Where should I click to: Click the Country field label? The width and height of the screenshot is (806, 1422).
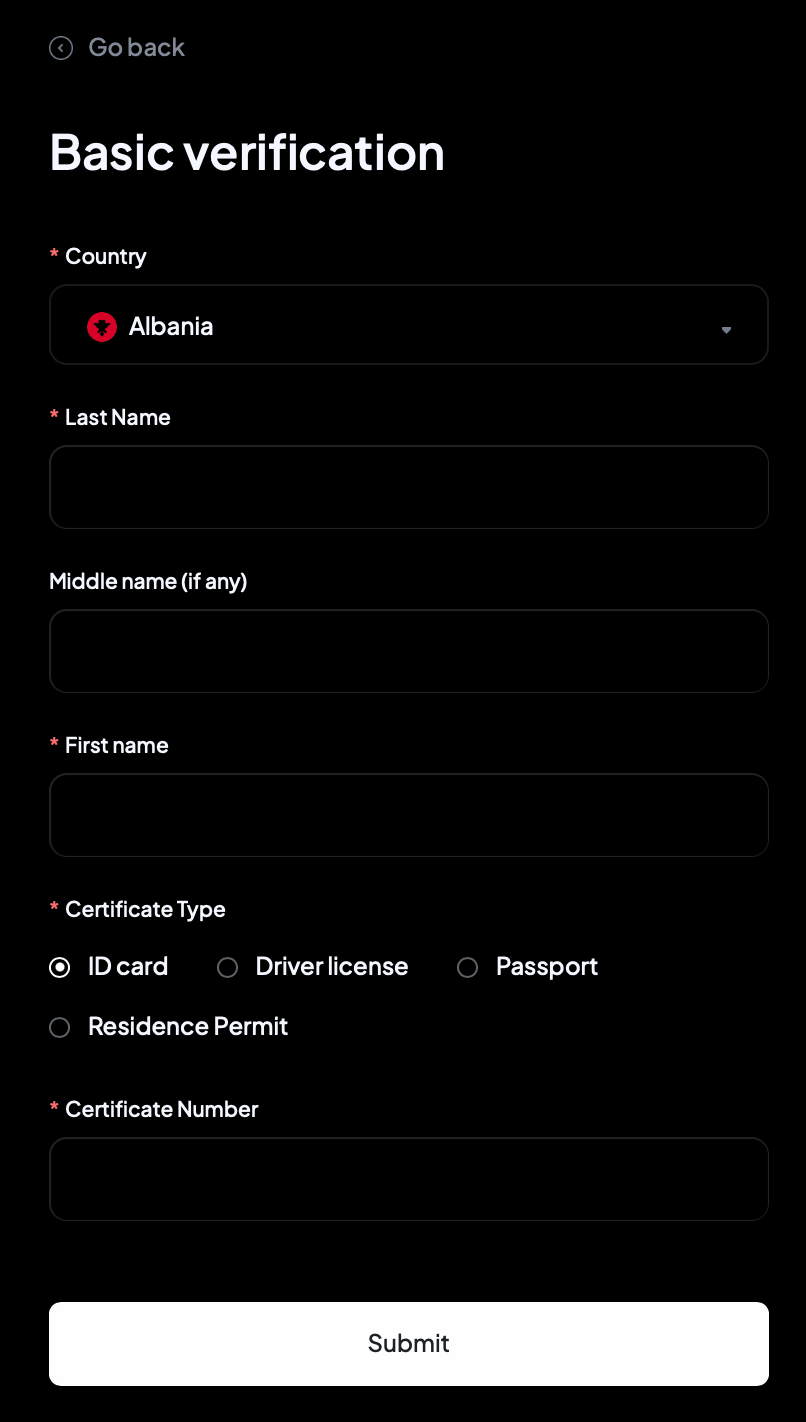tap(105, 256)
